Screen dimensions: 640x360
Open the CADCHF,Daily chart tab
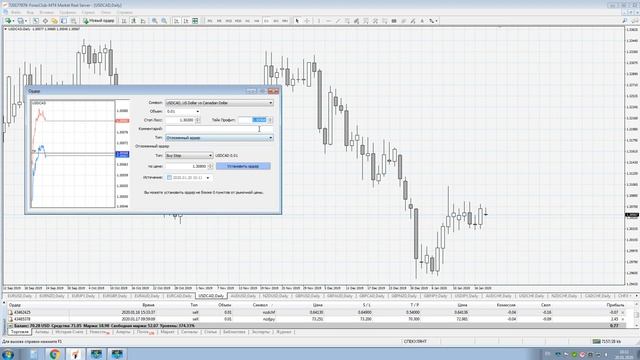[x=597, y=296]
